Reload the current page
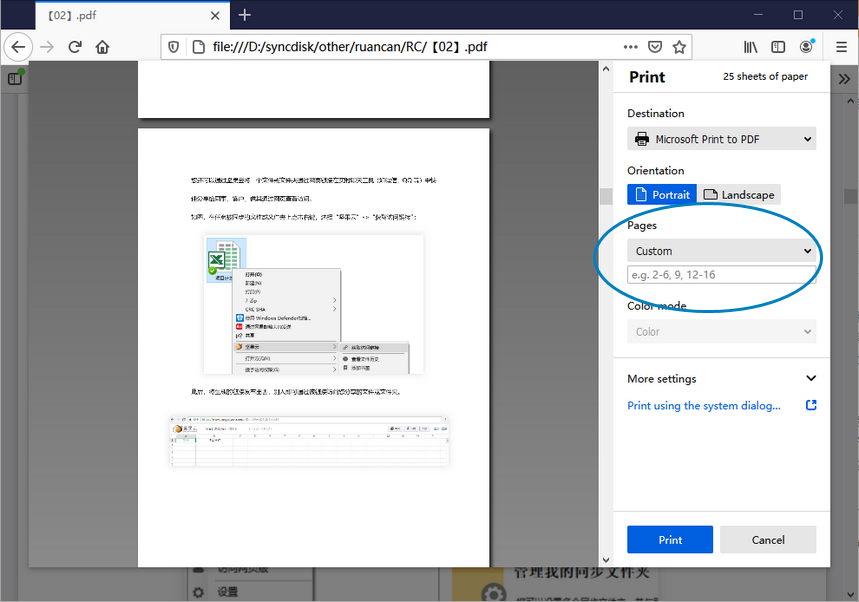Screen dimensions: 859x602 pyautogui.click(x=75, y=47)
